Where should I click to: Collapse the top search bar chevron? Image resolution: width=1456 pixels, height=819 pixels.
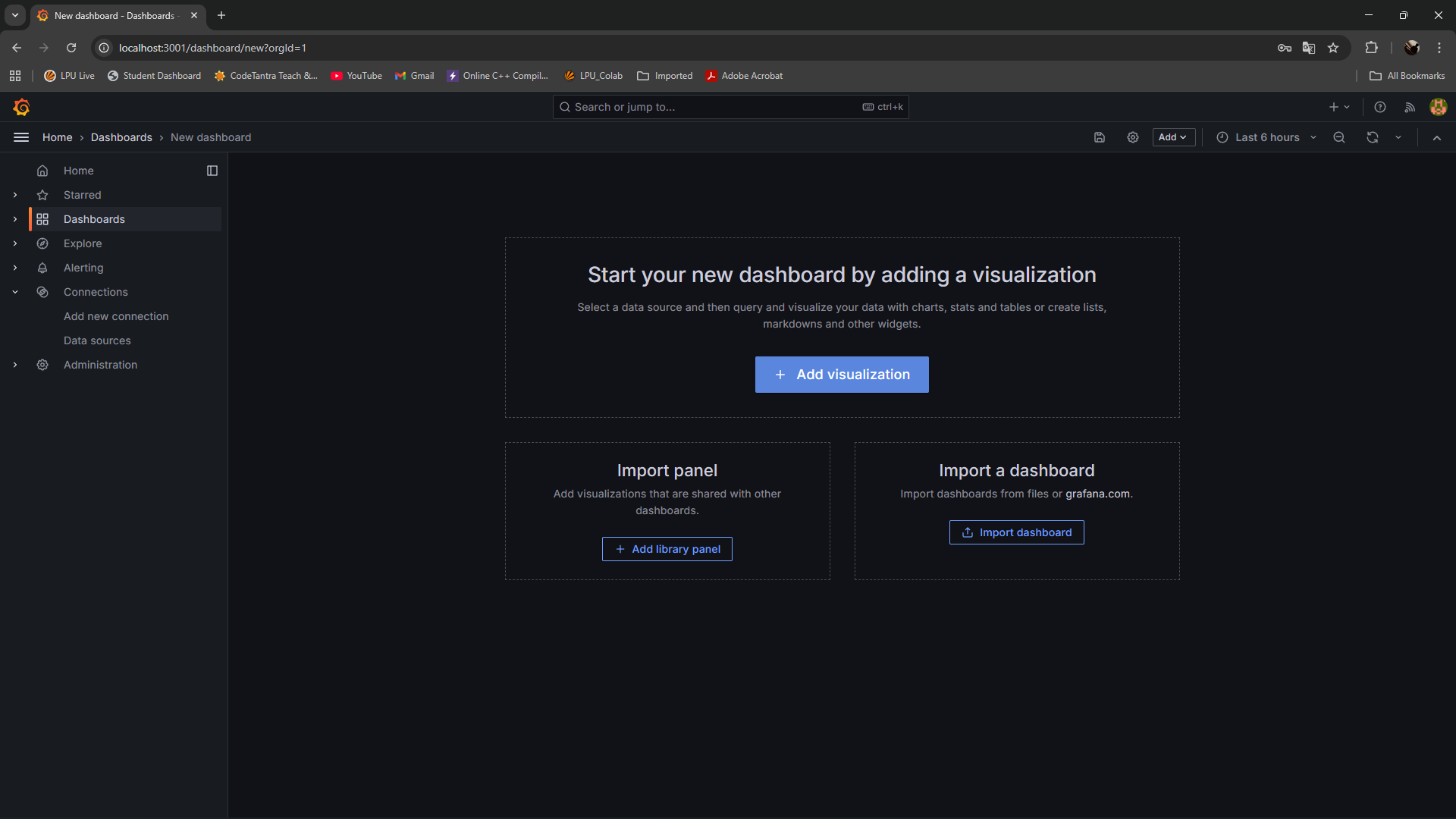(x=1437, y=137)
